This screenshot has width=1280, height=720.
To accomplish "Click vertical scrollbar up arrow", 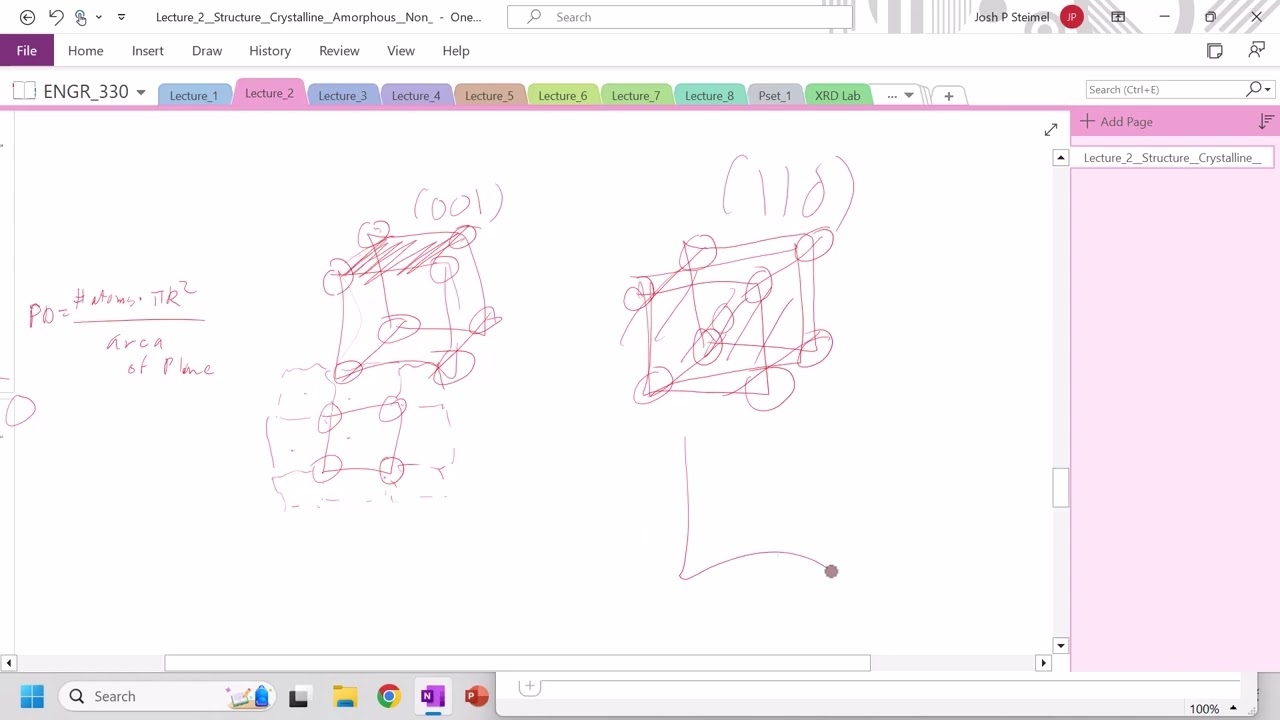I will pyautogui.click(x=1061, y=158).
